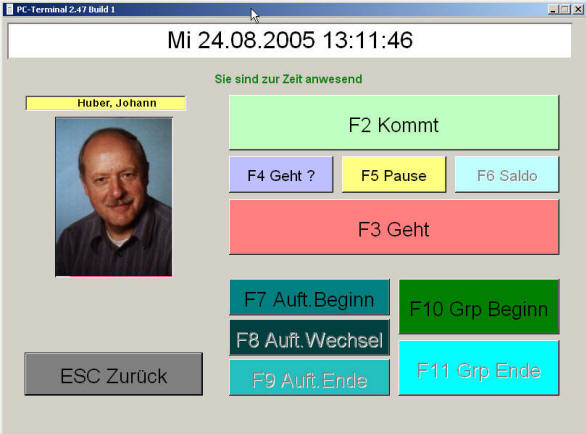
Task: Switch order using F8 Auft.Wechsel
Action: coord(309,338)
